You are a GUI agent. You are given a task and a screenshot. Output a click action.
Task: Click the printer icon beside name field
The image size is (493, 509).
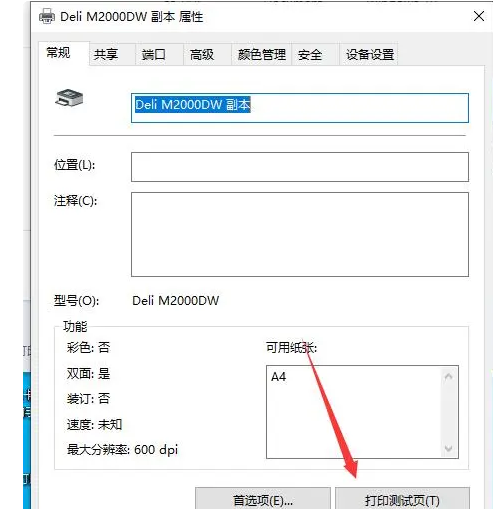click(69, 98)
